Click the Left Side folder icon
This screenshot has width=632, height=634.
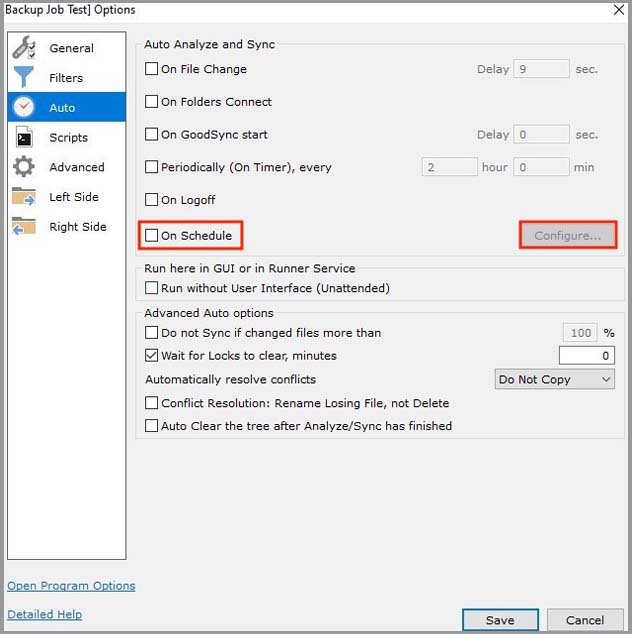click(24, 197)
